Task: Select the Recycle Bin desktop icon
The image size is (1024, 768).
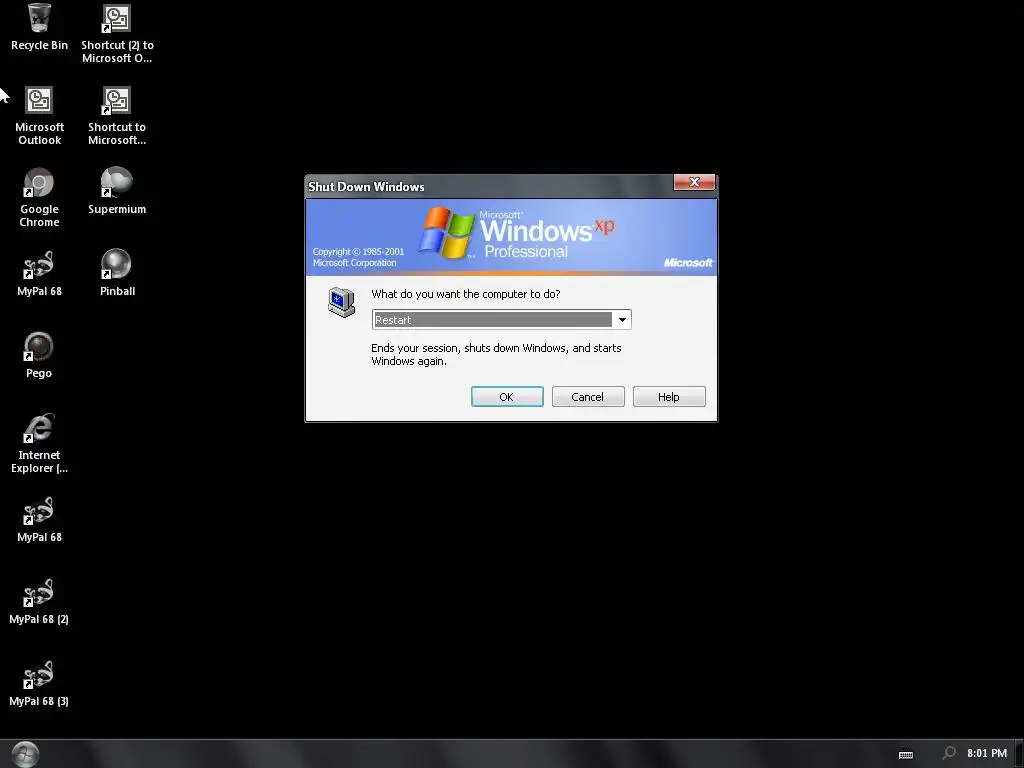Action: coord(39,27)
